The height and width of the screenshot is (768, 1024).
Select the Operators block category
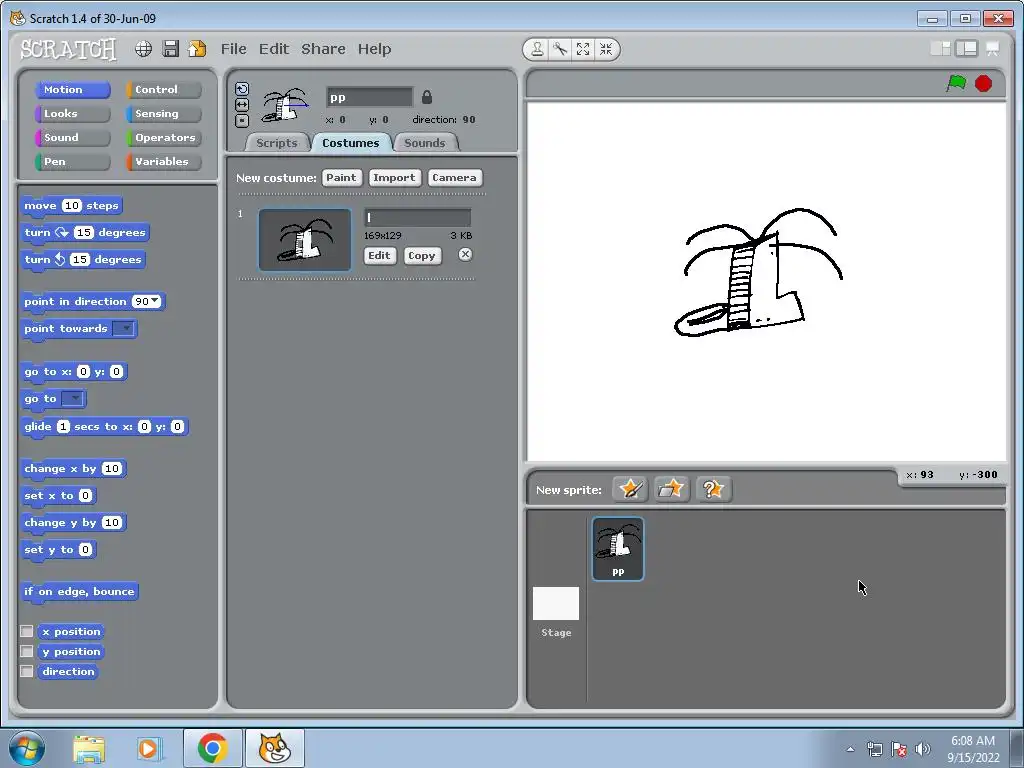click(163, 138)
